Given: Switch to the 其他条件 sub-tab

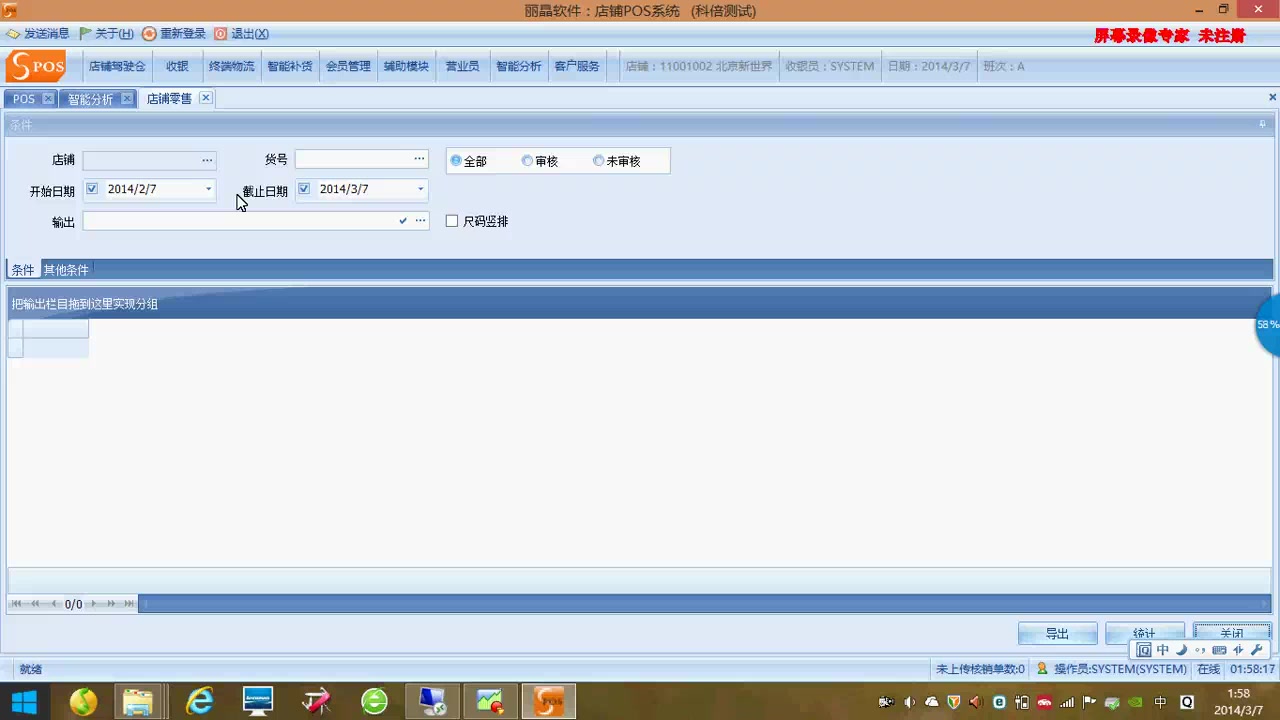Looking at the screenshot, I should pyautogui.click(x=66, y=270).
